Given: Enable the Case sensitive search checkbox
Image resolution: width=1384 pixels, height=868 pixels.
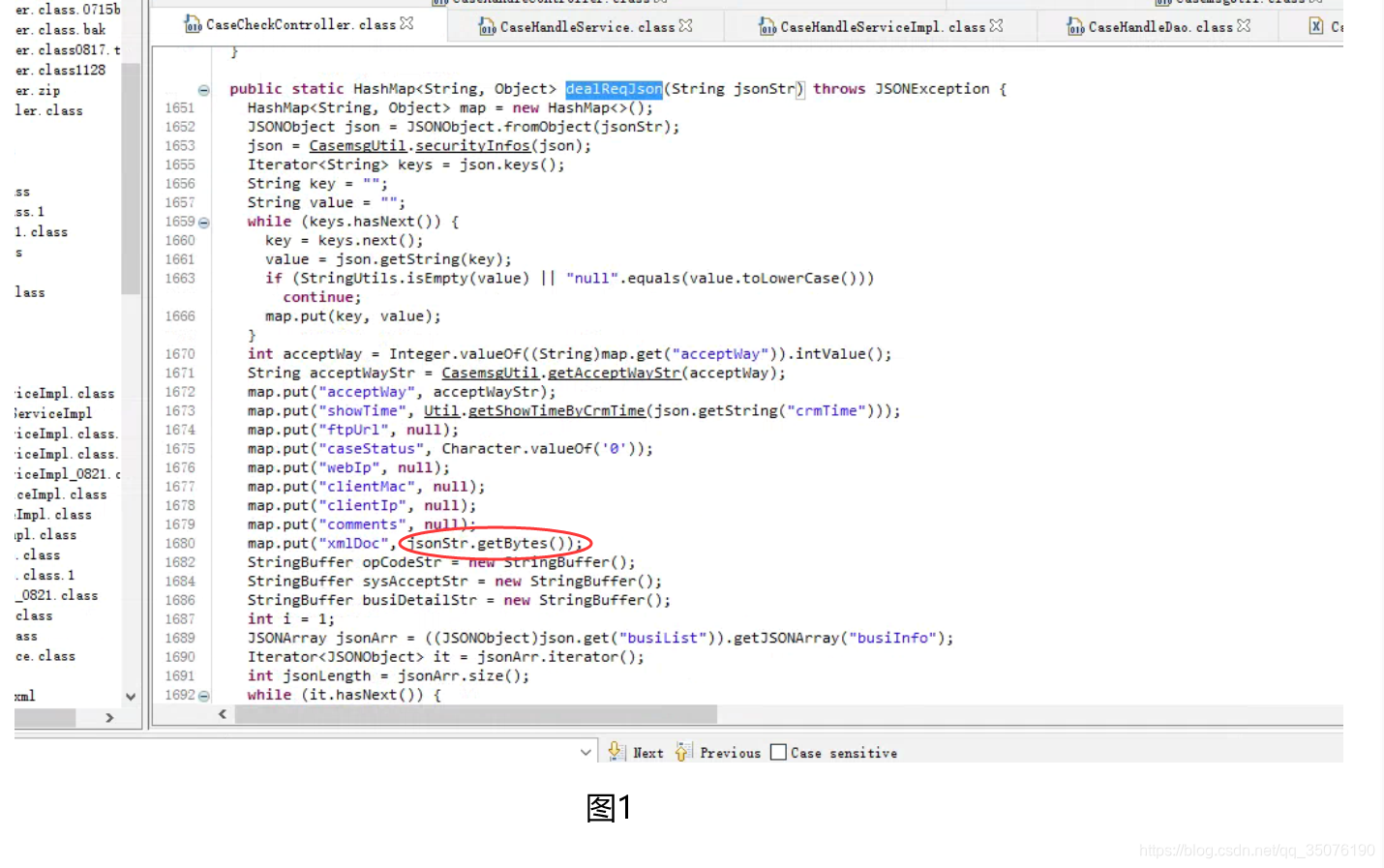Looking at the screenshot, I should (x=778, y=752).
